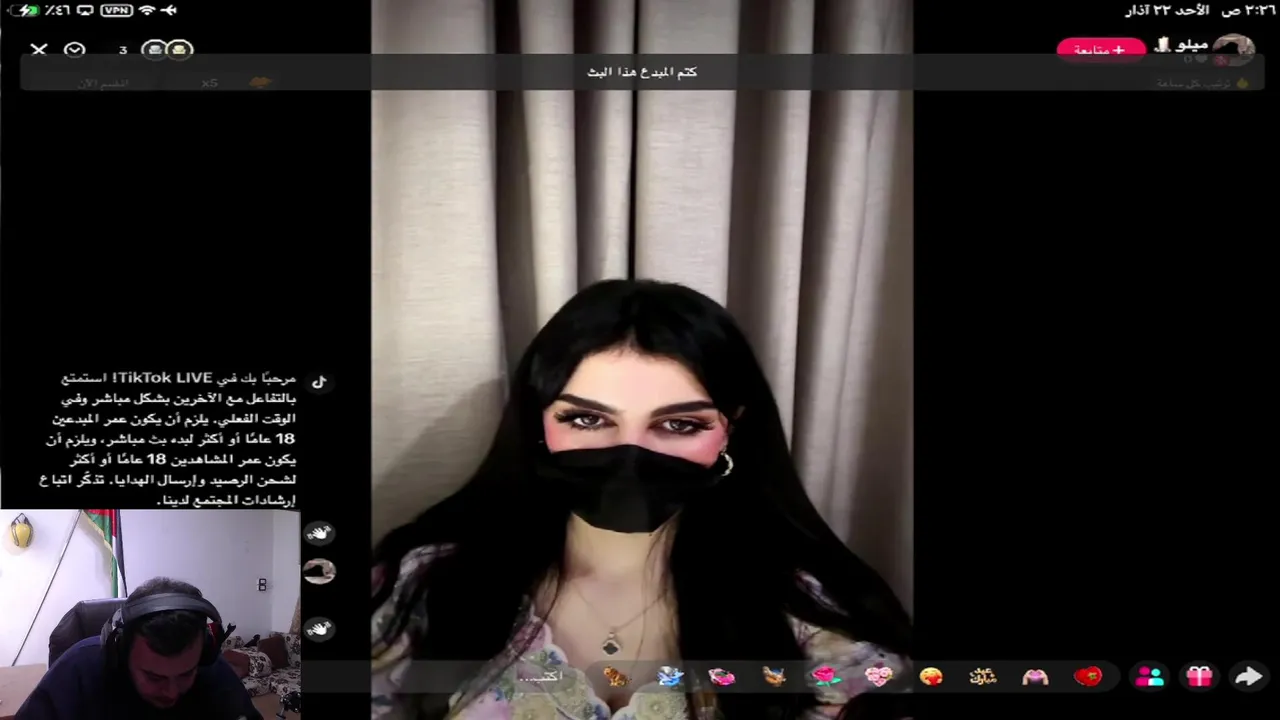Send the kissing face emoji gift

tap(931, 677)
